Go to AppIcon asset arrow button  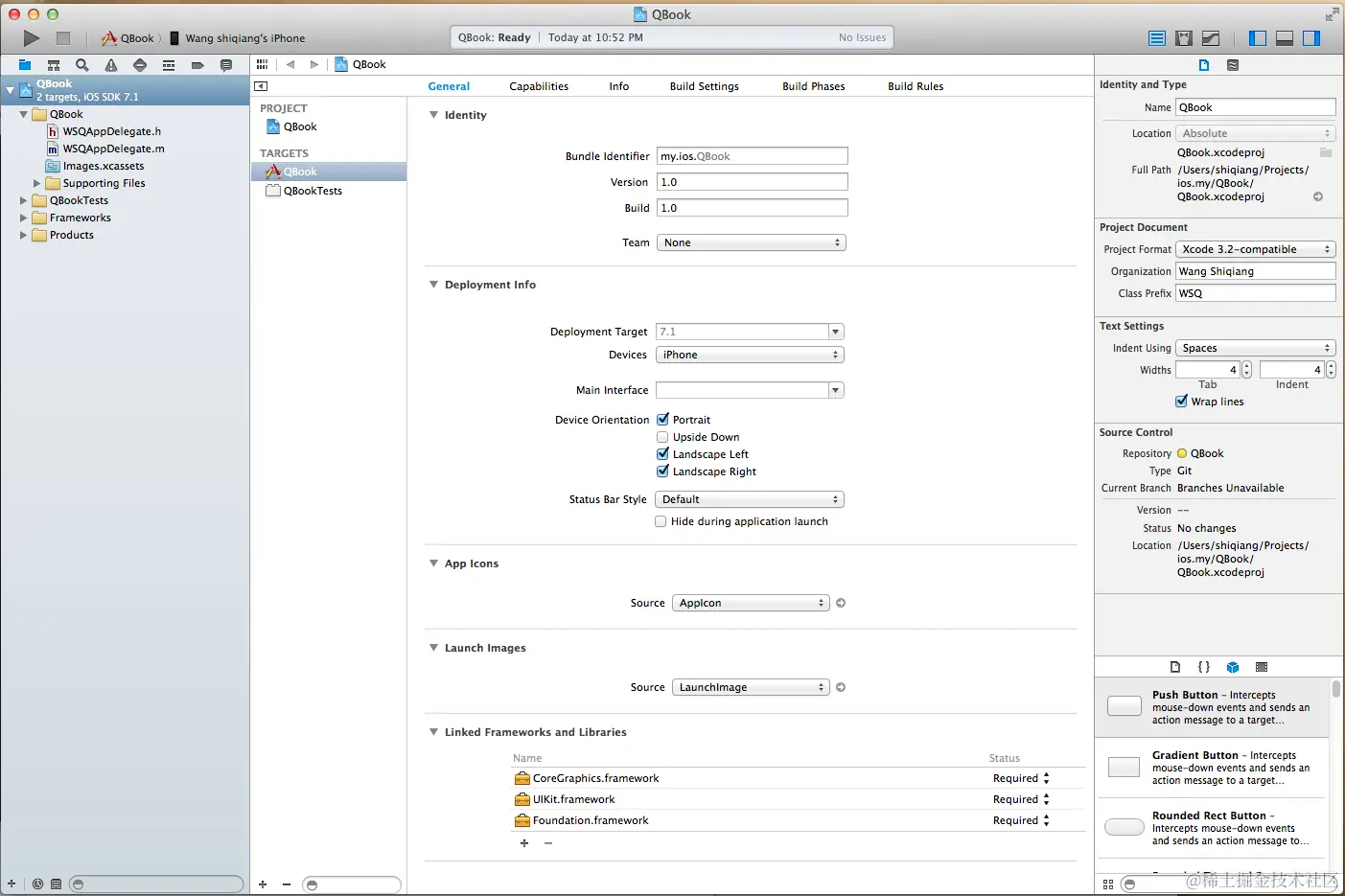pos(841,603)
